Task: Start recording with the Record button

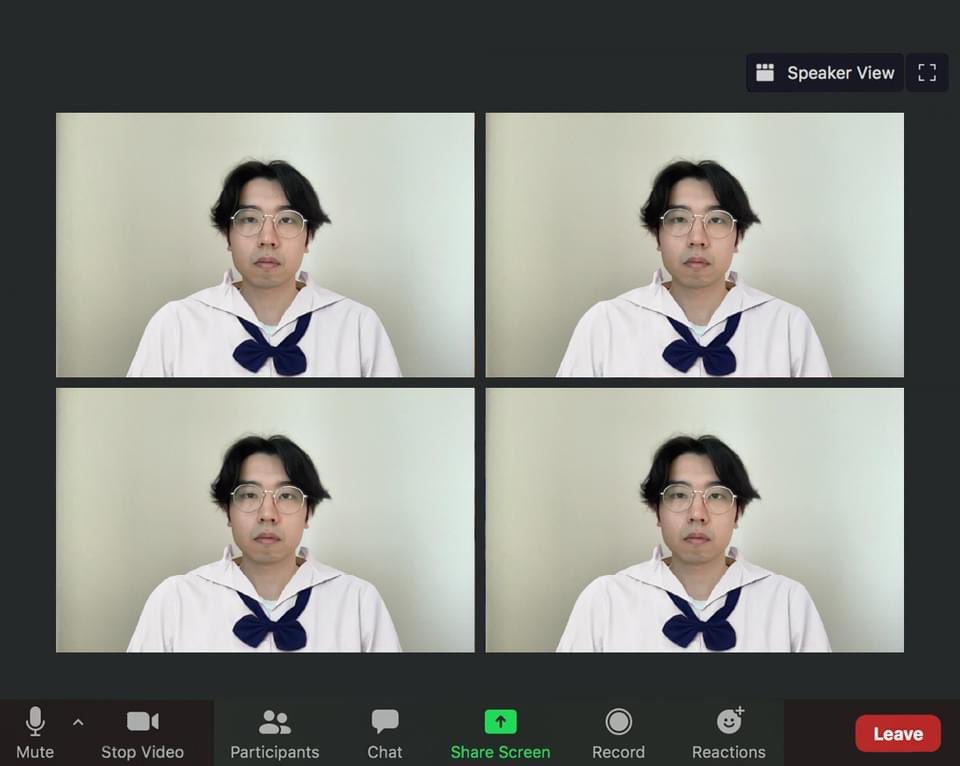Action: pyautogui.click(x=618, y=733)
